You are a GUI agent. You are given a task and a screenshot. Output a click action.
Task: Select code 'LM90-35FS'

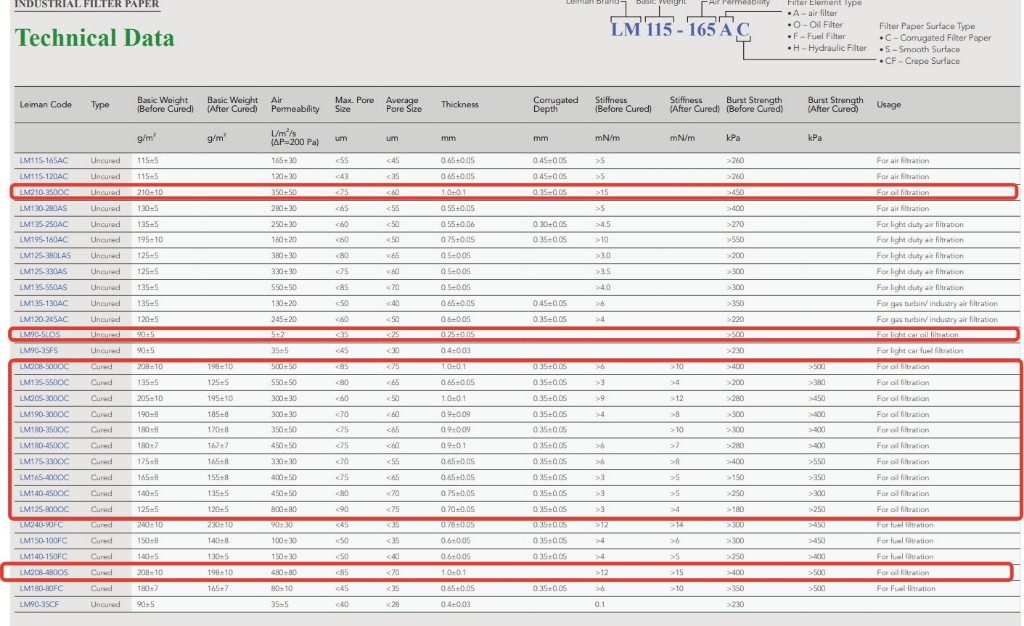coord(39,351)
